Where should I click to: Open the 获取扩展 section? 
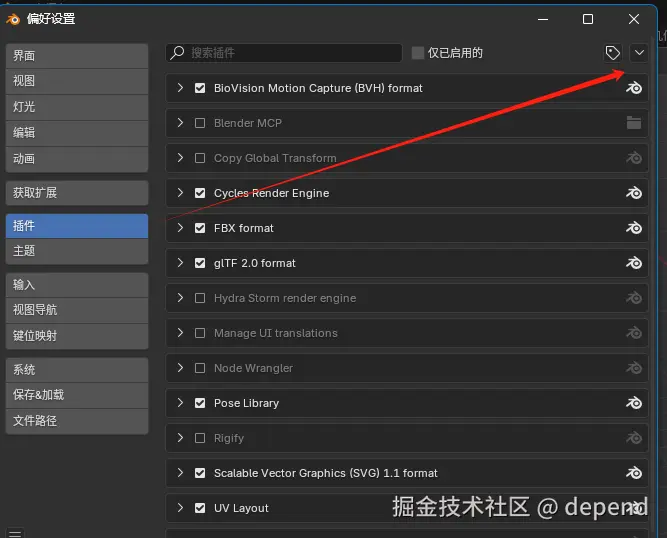77,193
